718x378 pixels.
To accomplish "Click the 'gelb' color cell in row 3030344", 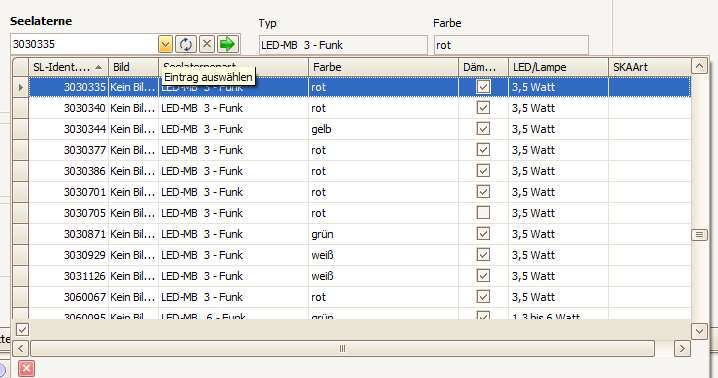I will coord(384,129).
